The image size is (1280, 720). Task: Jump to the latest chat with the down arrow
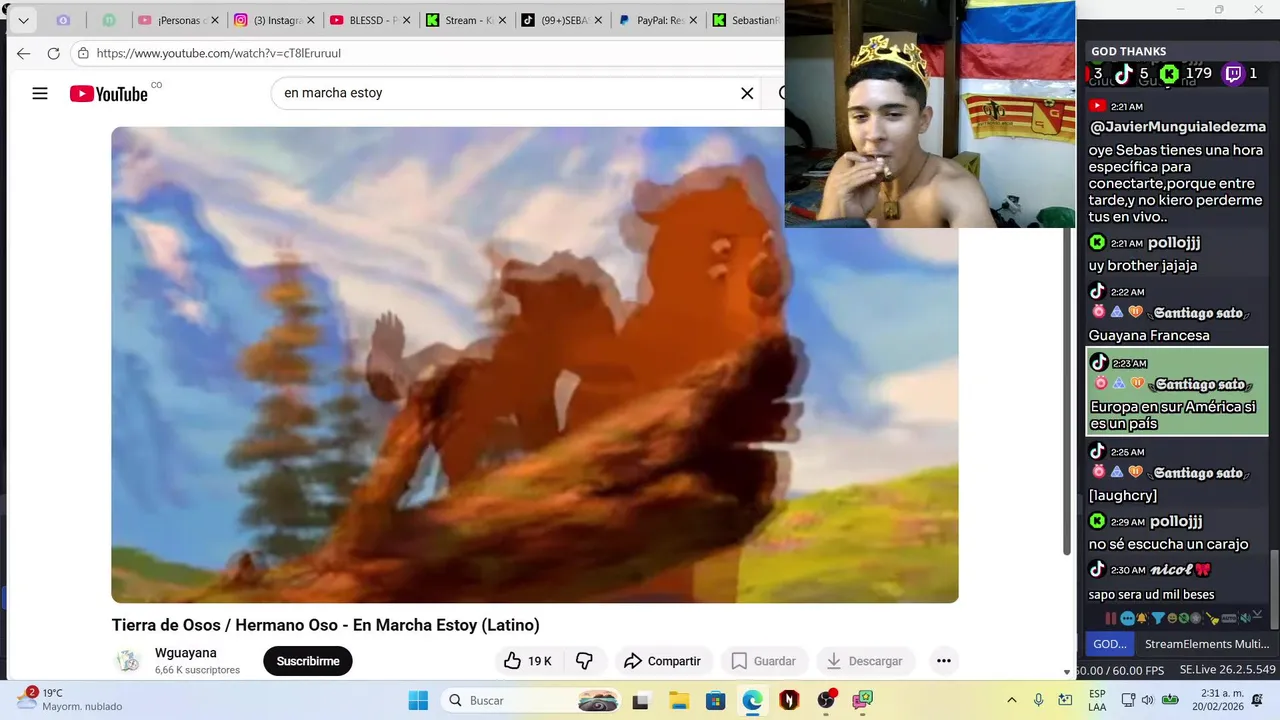coord(1258,614)
